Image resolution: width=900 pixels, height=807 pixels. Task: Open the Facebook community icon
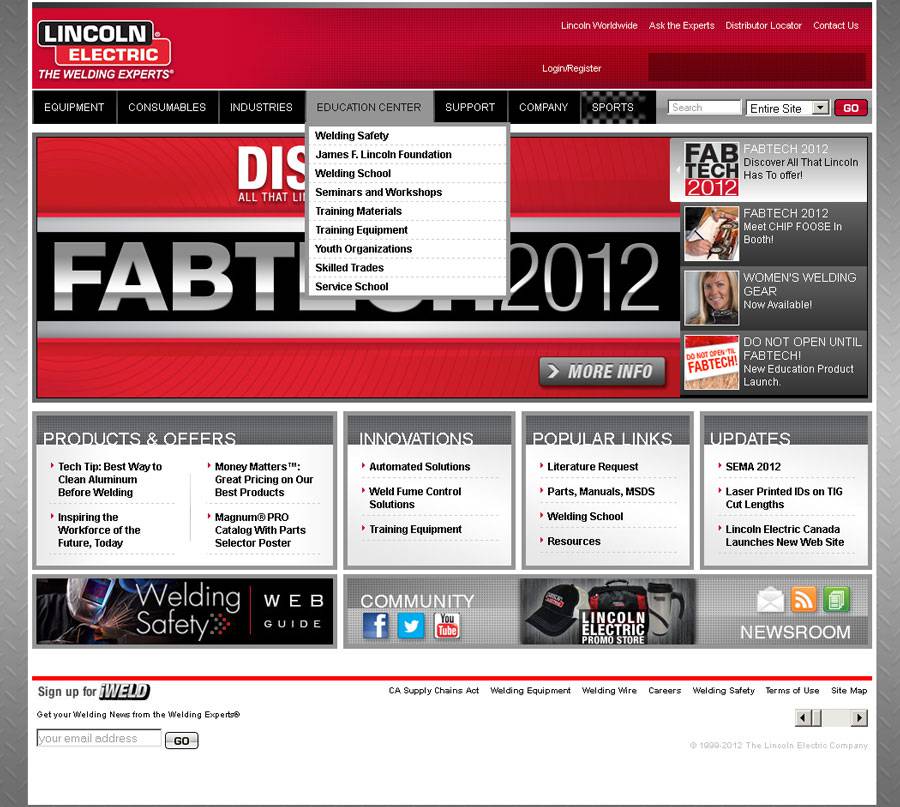375,626
